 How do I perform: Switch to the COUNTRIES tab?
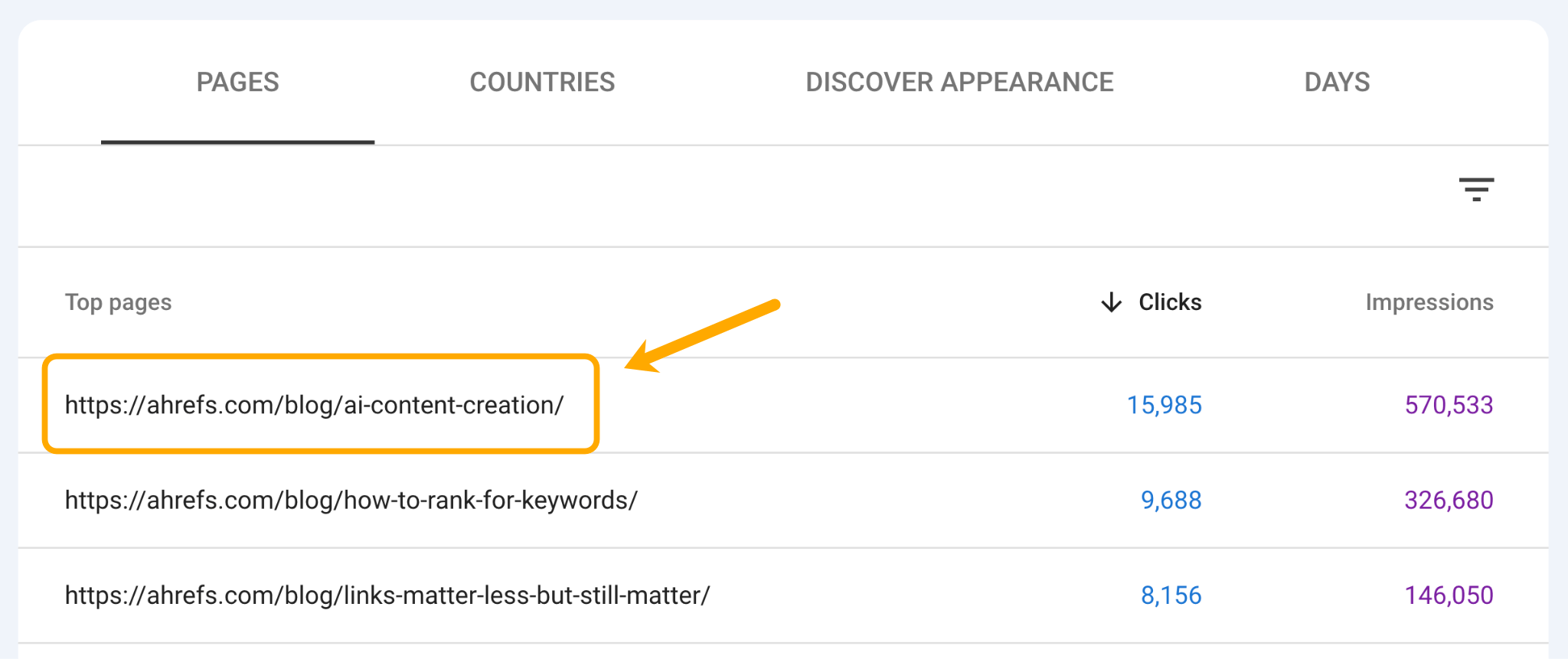tap(542, 82)
